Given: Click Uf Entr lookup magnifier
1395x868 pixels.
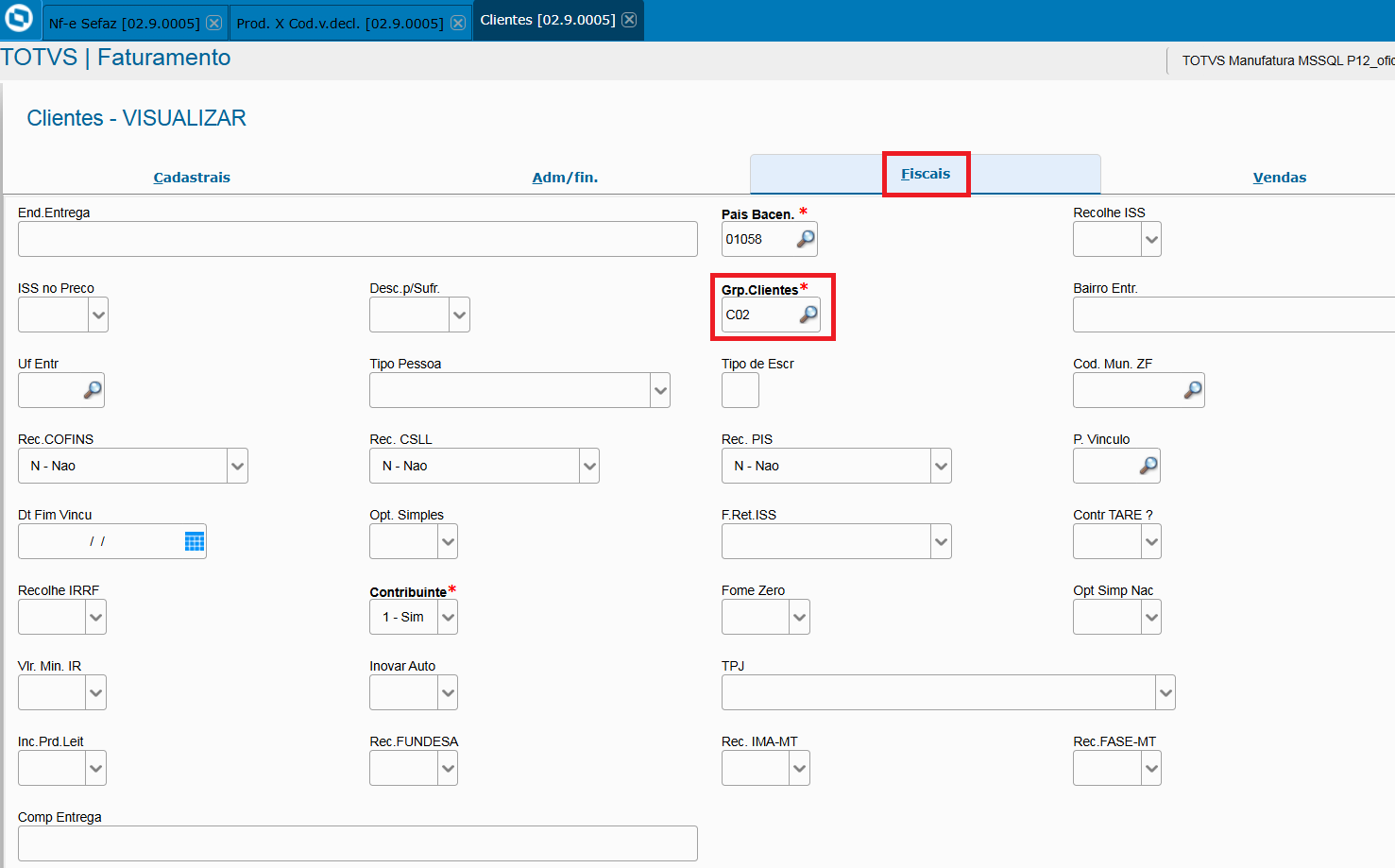Looking at the screenshot, I should click(x=93, y=390).
